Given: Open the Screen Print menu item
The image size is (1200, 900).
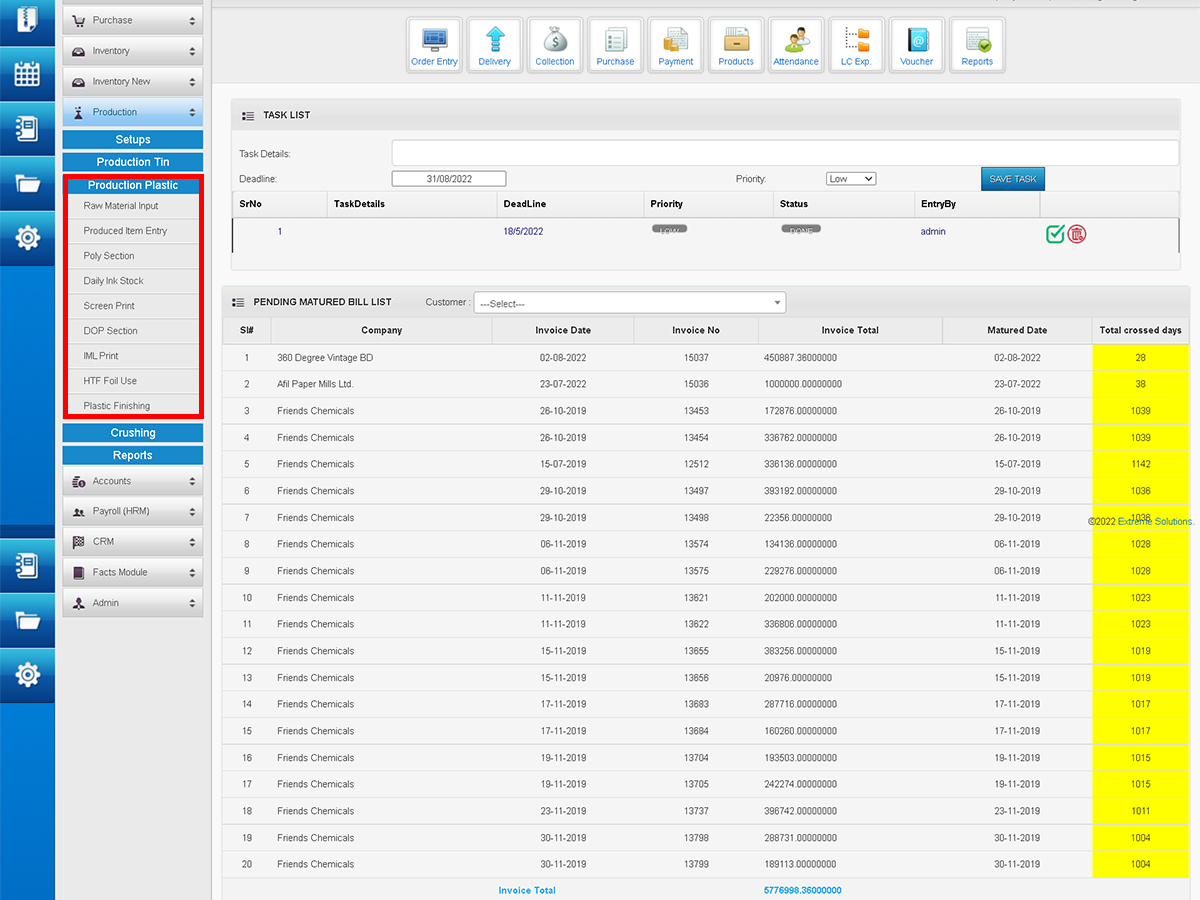Looking at the screenshot, I should tap(109, 306).
